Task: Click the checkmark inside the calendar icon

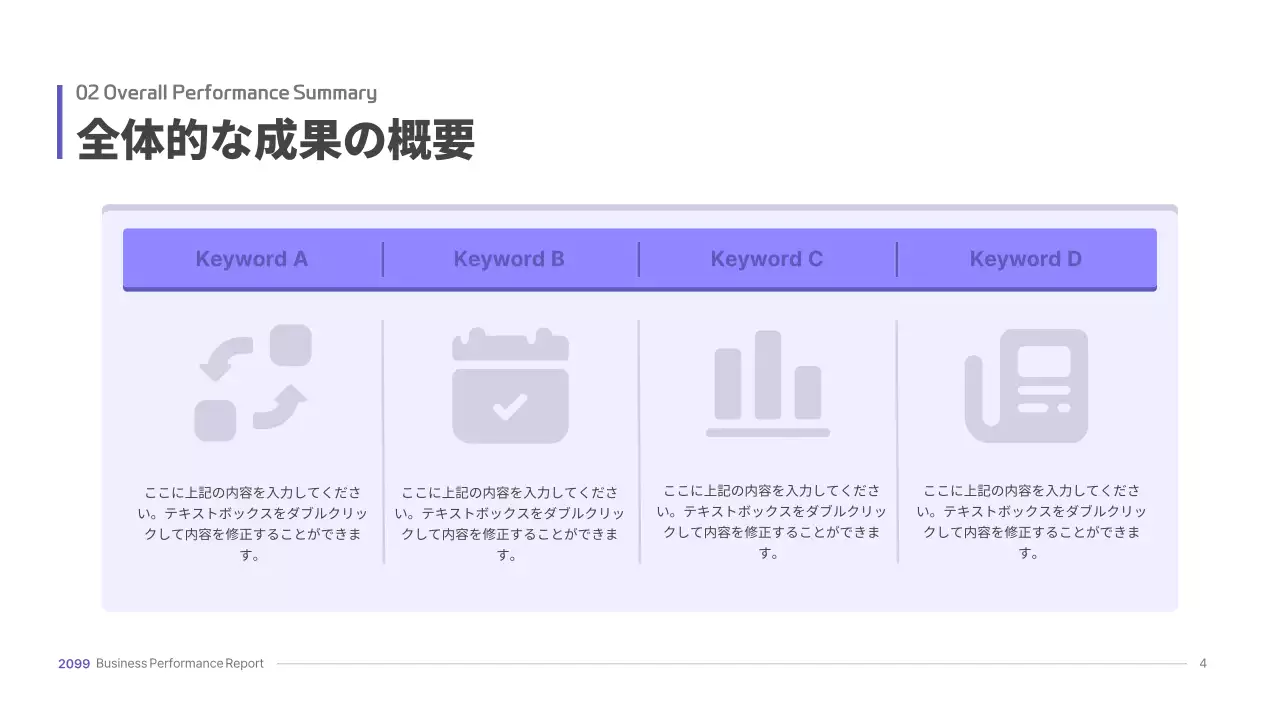Action: click(x=510, y=405)
